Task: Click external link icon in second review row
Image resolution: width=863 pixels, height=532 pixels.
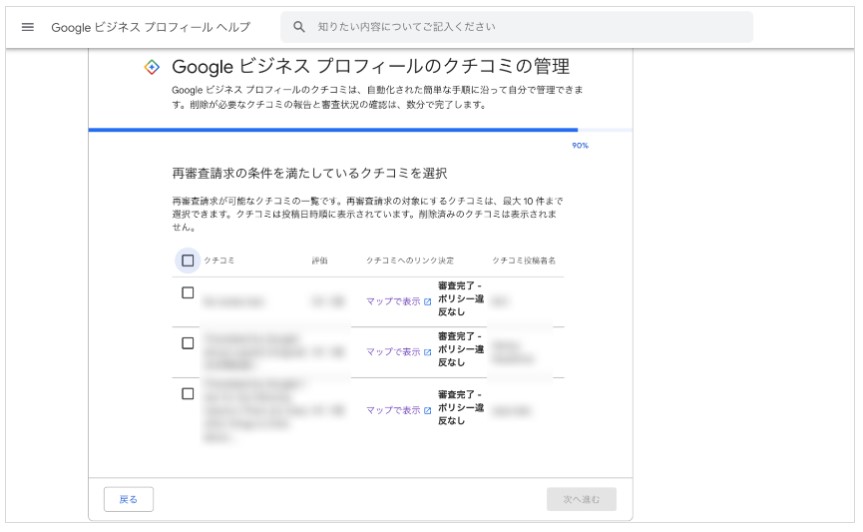Action: pos(428,352)
